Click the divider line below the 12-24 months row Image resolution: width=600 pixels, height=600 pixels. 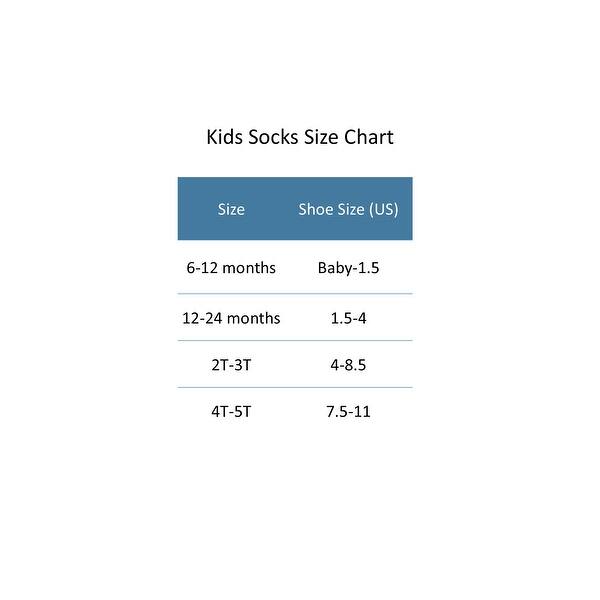[x=295, y=341]
